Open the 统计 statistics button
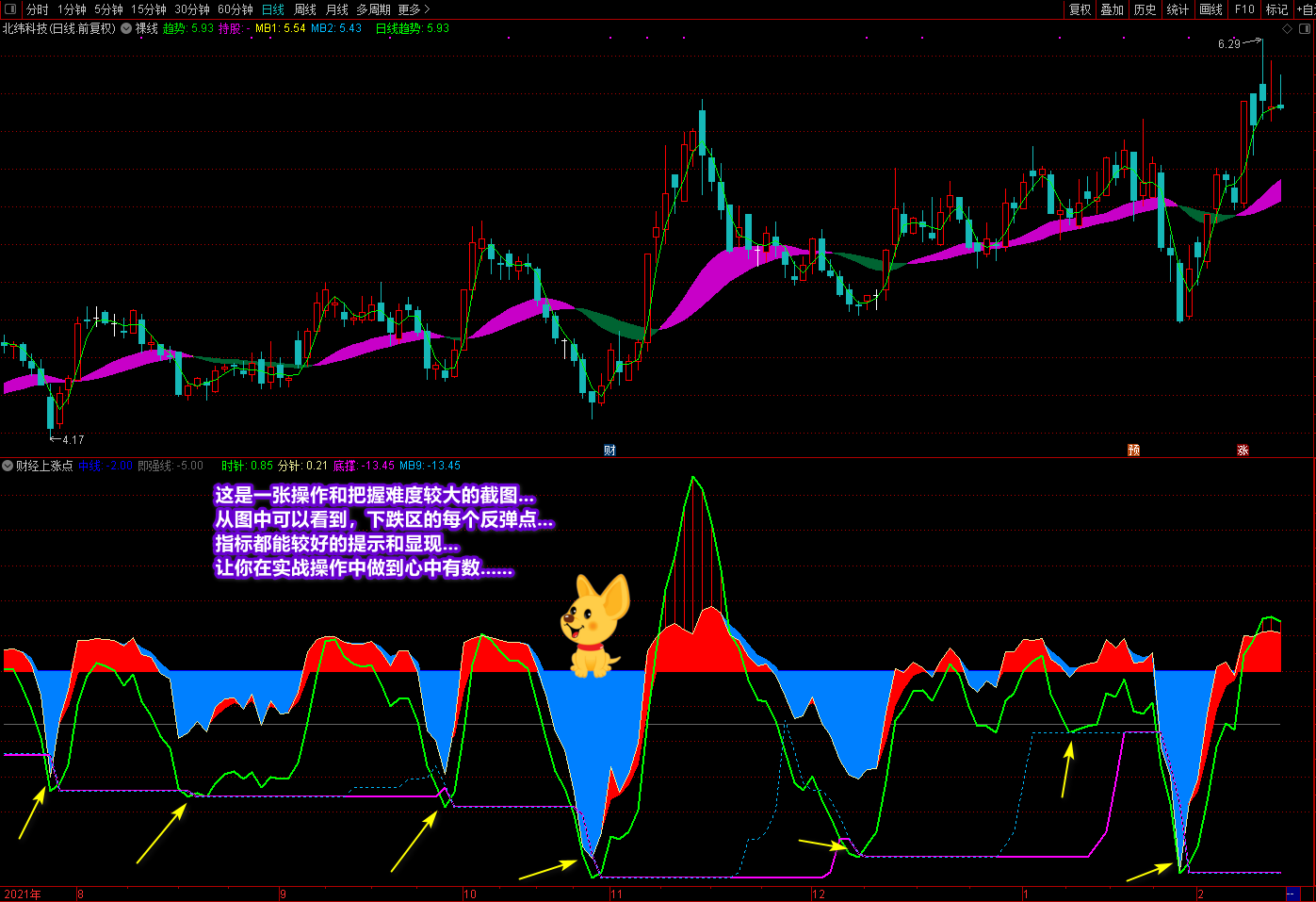1316x902 pixels. (x=1178, y=9)
